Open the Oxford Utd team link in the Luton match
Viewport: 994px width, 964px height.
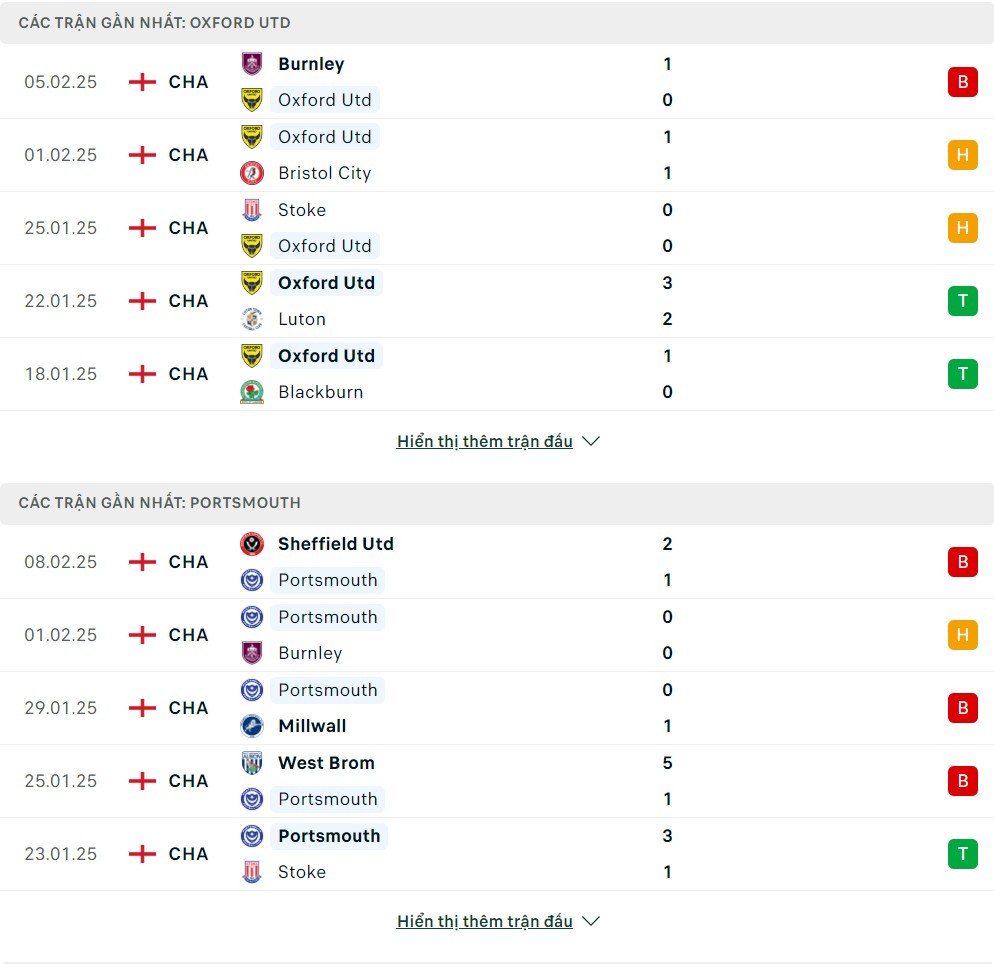click(x=326, y=283)
